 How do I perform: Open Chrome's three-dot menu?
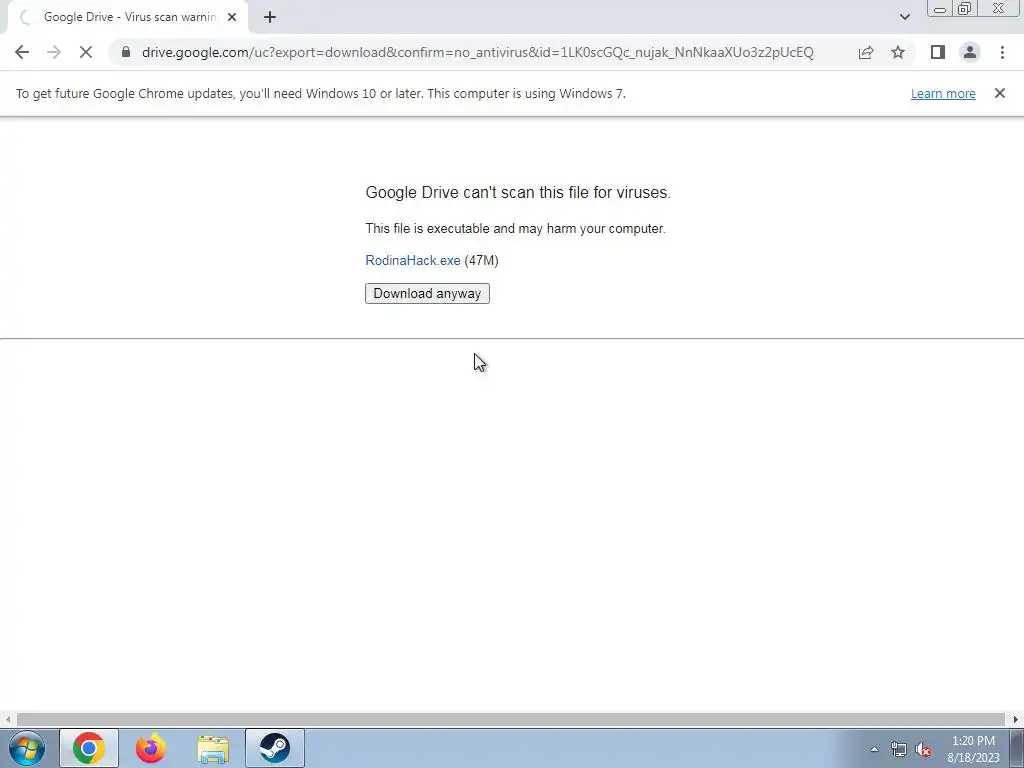(x=1002, y=52)
